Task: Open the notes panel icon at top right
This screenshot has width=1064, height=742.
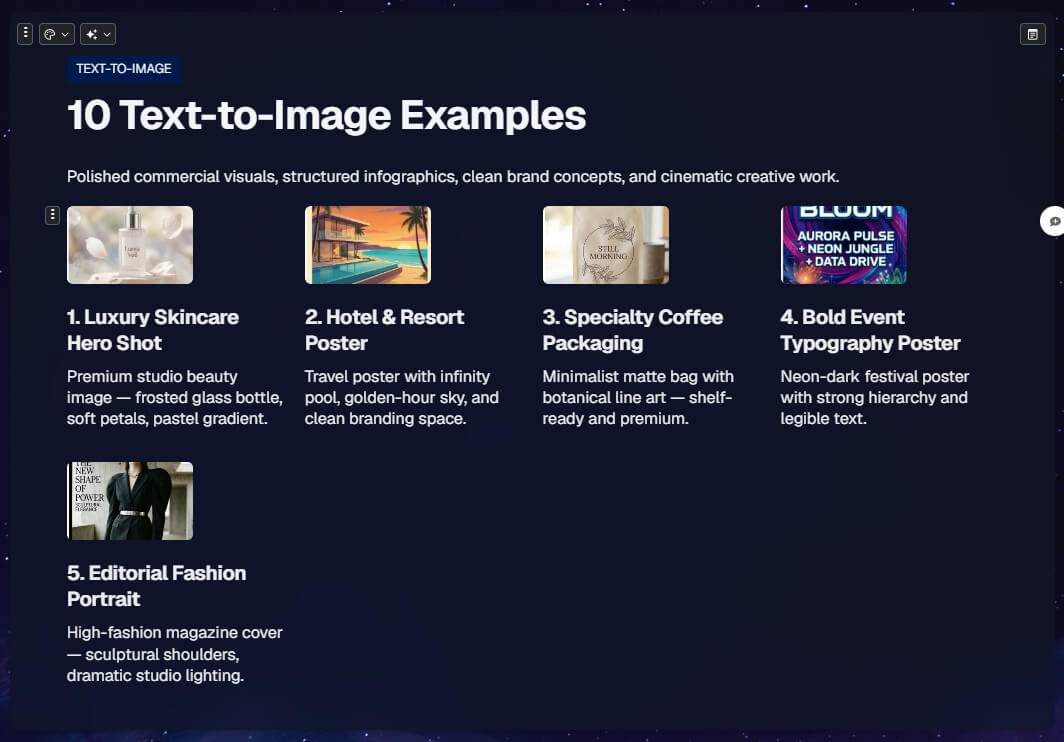Action: 1032,34
